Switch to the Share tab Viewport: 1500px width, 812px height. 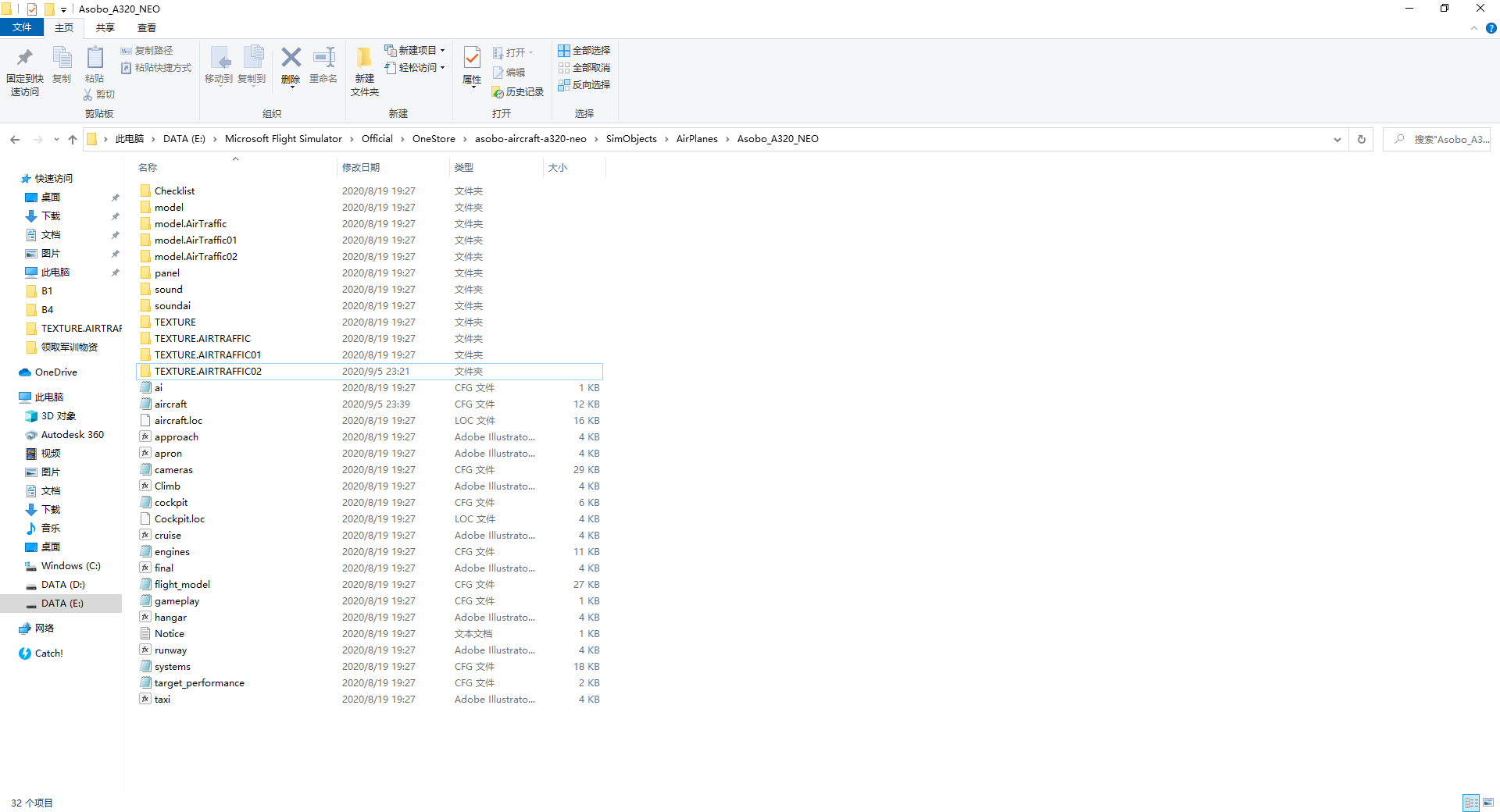click(x=105, y=28)
